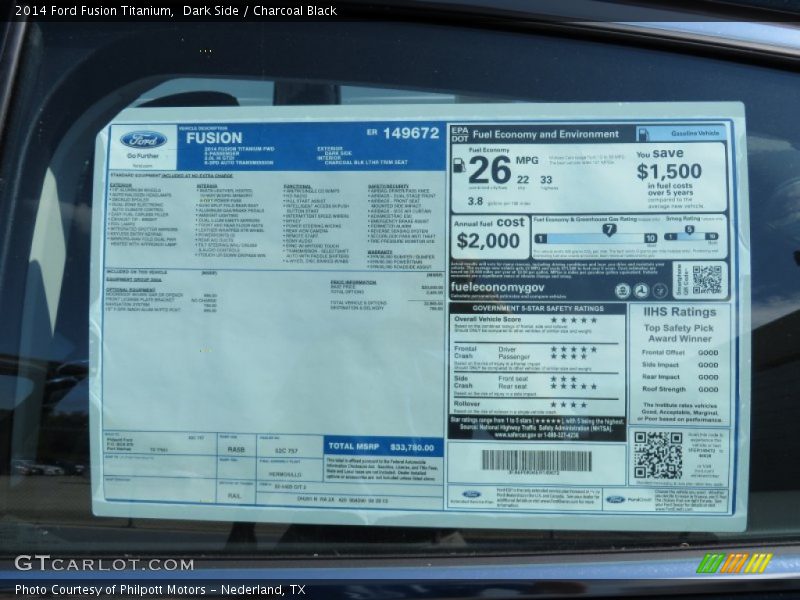Click the Photo Courtesy of Philpott Motors caption
This screenshot has height=600, width=800.
click(160, 590)
